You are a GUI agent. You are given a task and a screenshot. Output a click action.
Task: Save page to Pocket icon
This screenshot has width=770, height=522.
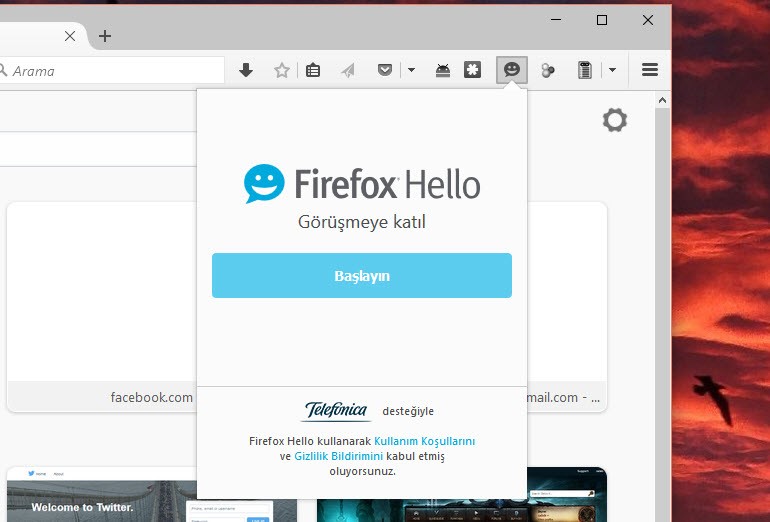pos(385,70)
